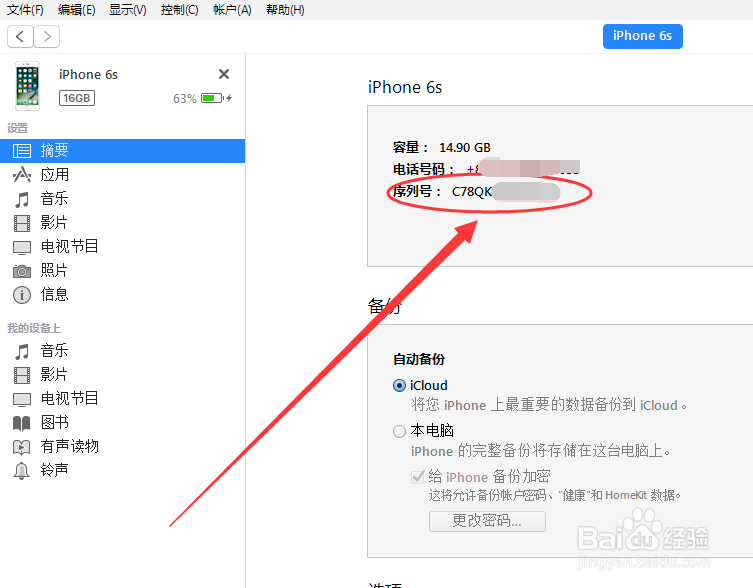The height and width of the screenshot is (588, 753).
Task: Open 照片 photos camera icon
Action: (22, 271)
